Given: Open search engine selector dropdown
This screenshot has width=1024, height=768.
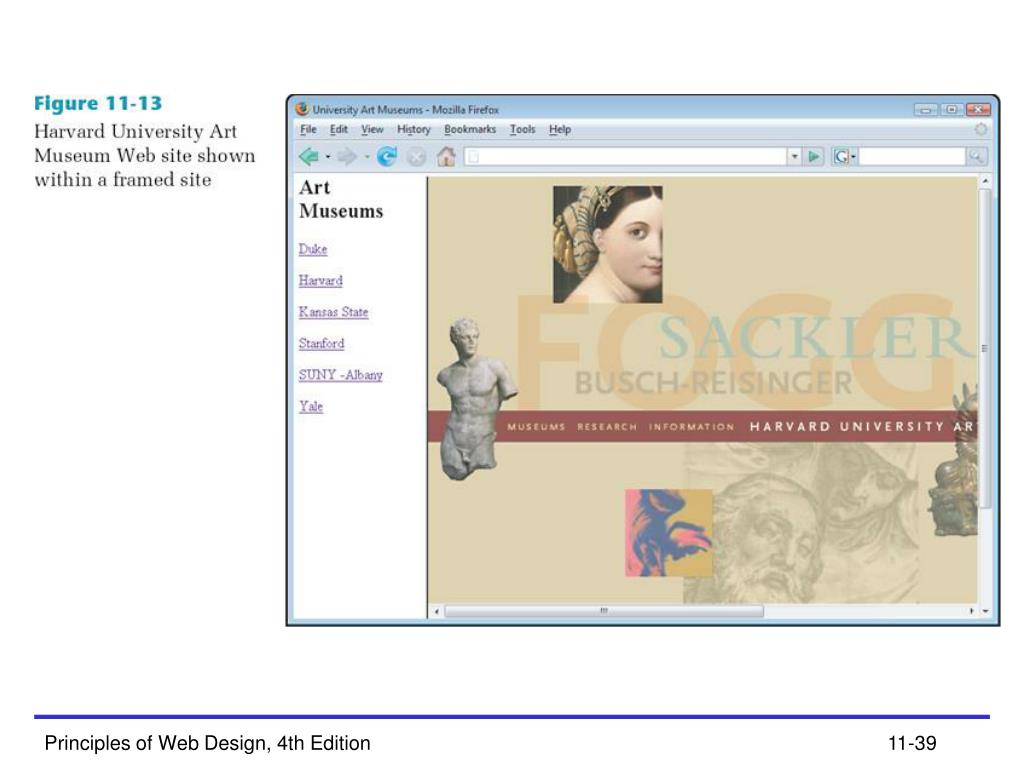Looking at the screenshot, I should point(844,157).
